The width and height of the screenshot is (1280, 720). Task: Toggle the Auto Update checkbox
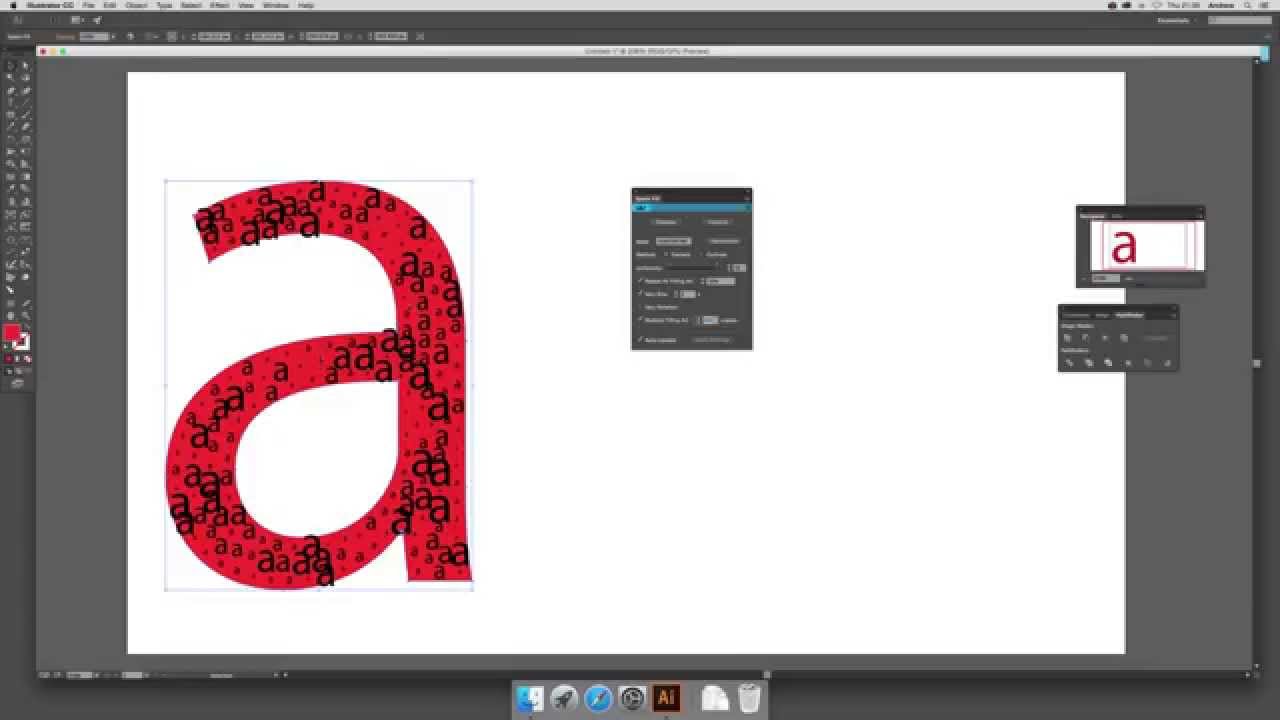pyautogui.click(x=640, y=340)
